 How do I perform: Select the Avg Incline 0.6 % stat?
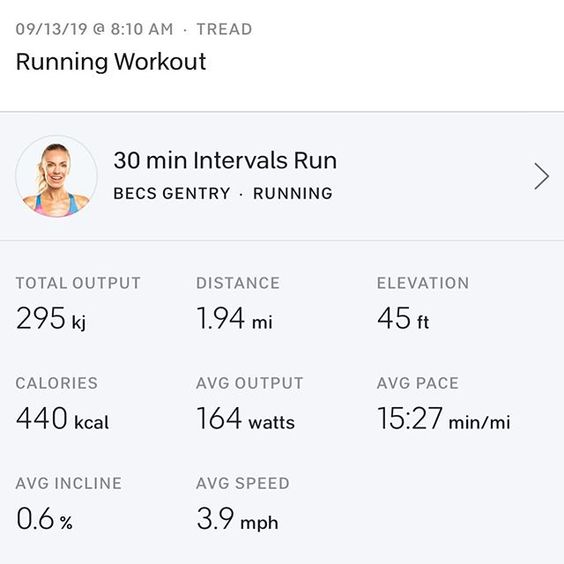click(69, 504)
